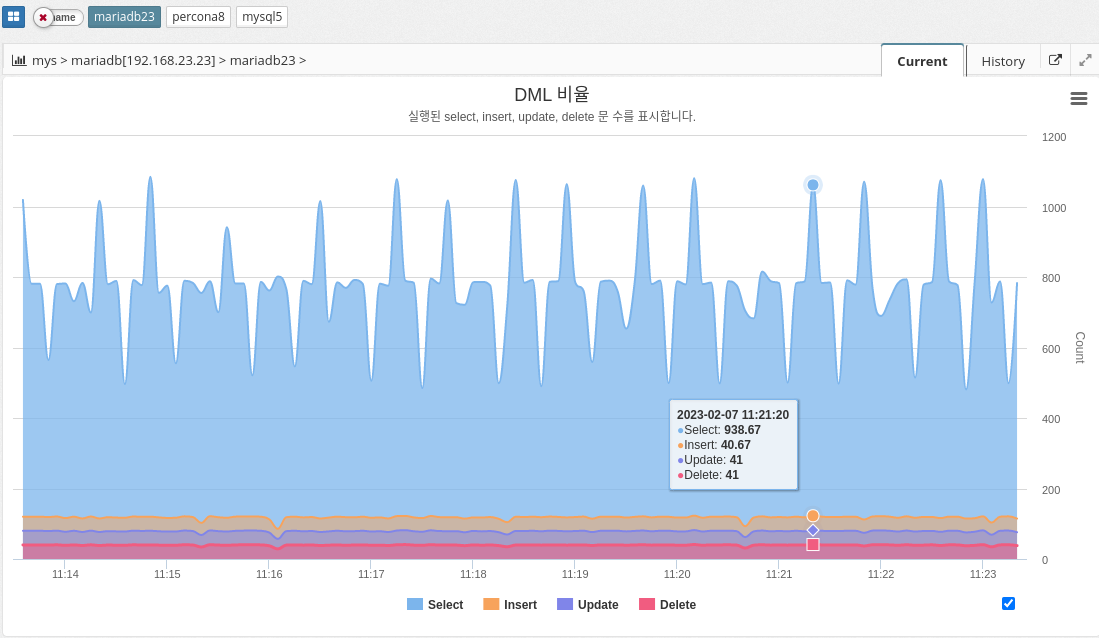
Task: Select the mysql5 instance button
Action: pos(262,17)
